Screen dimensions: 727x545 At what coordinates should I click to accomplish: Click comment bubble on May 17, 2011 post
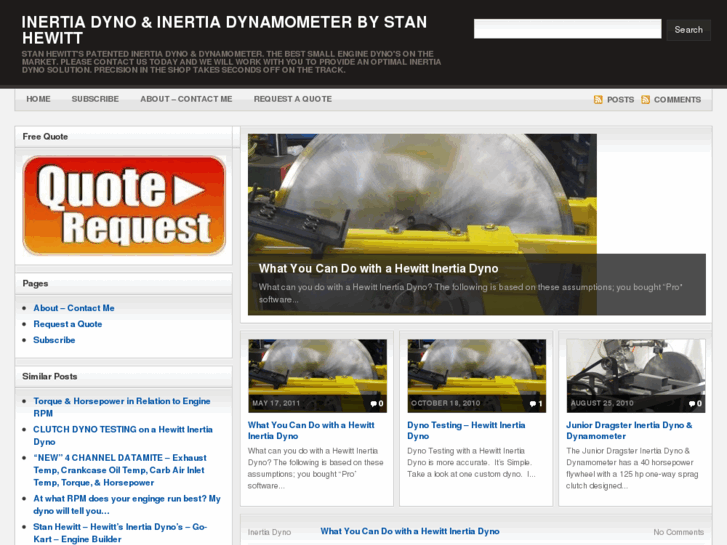click(374, 404)
